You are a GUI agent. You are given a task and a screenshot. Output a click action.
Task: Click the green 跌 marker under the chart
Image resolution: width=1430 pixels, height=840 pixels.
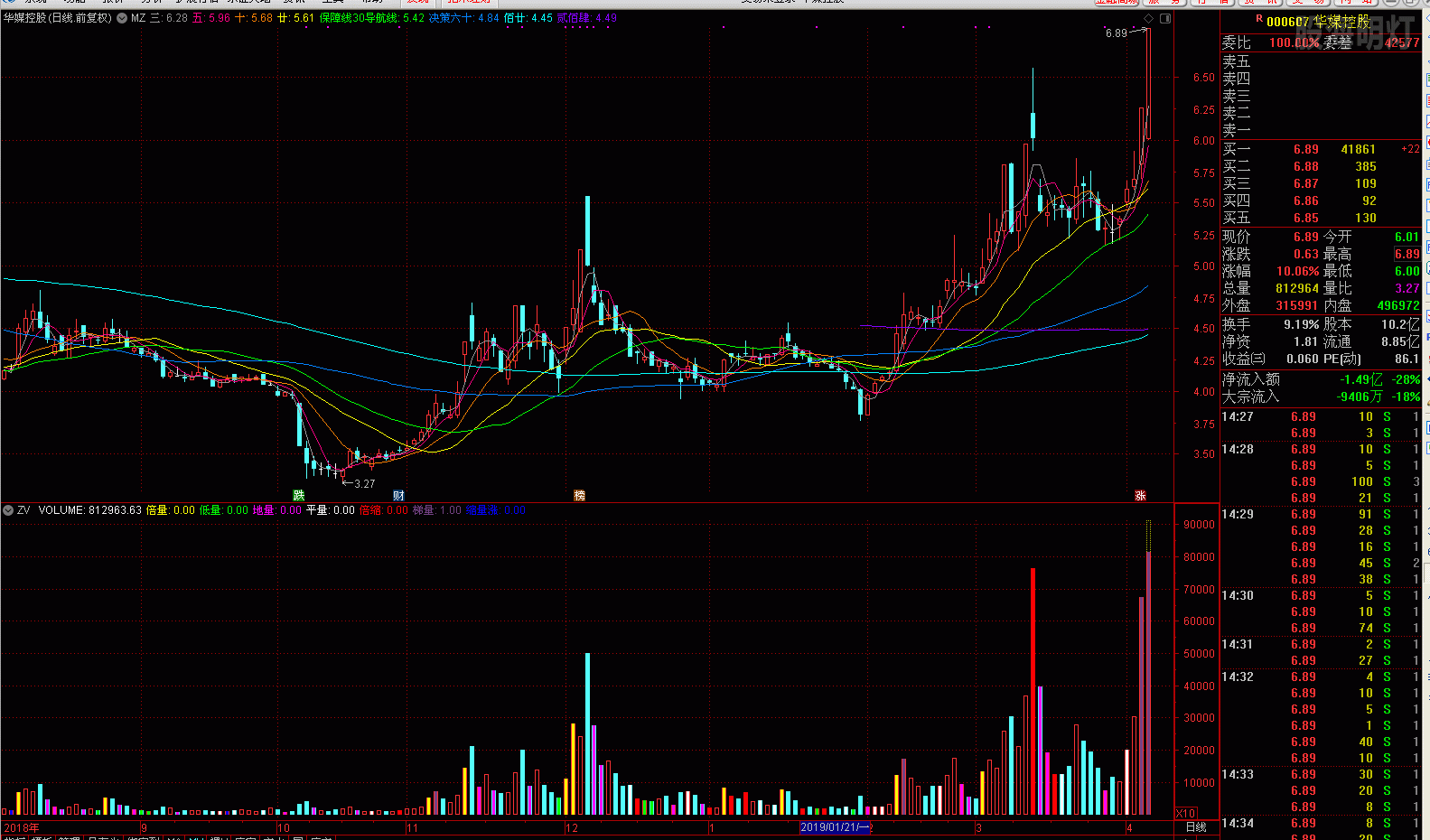click(299, 495)
